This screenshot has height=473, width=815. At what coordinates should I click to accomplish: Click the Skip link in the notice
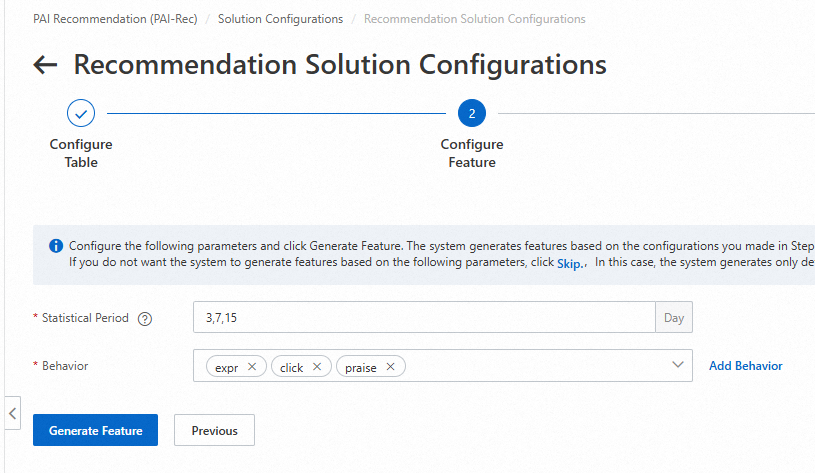(570, 262)
